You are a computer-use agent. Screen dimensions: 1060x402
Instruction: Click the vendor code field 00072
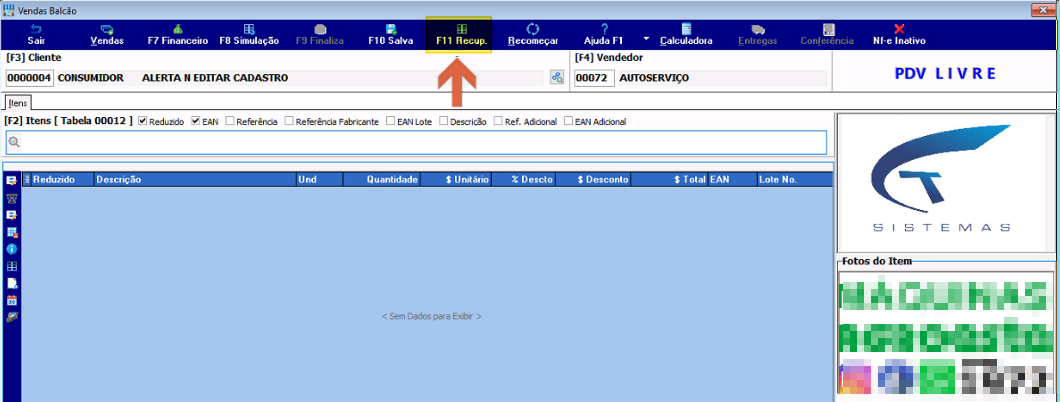[595, 78]
